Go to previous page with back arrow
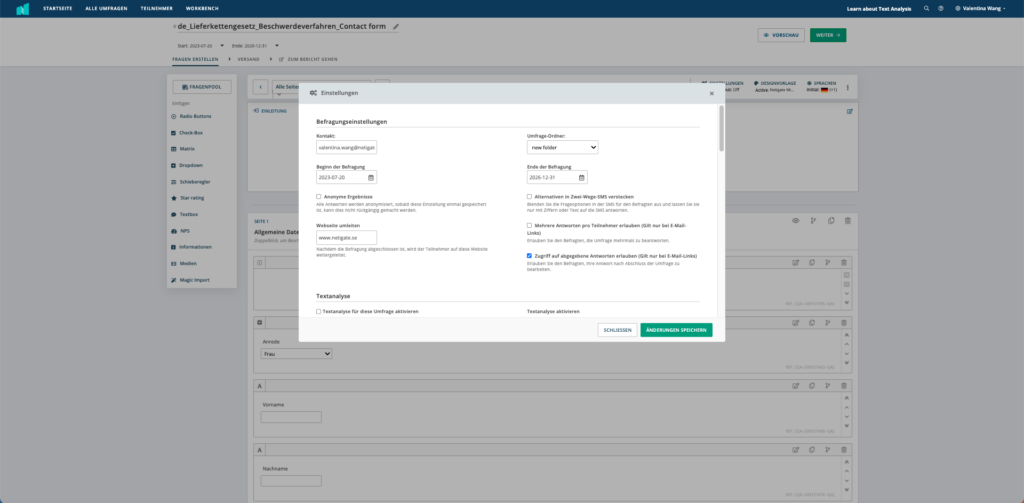The image size is (1024, 503). pos(260,87)
